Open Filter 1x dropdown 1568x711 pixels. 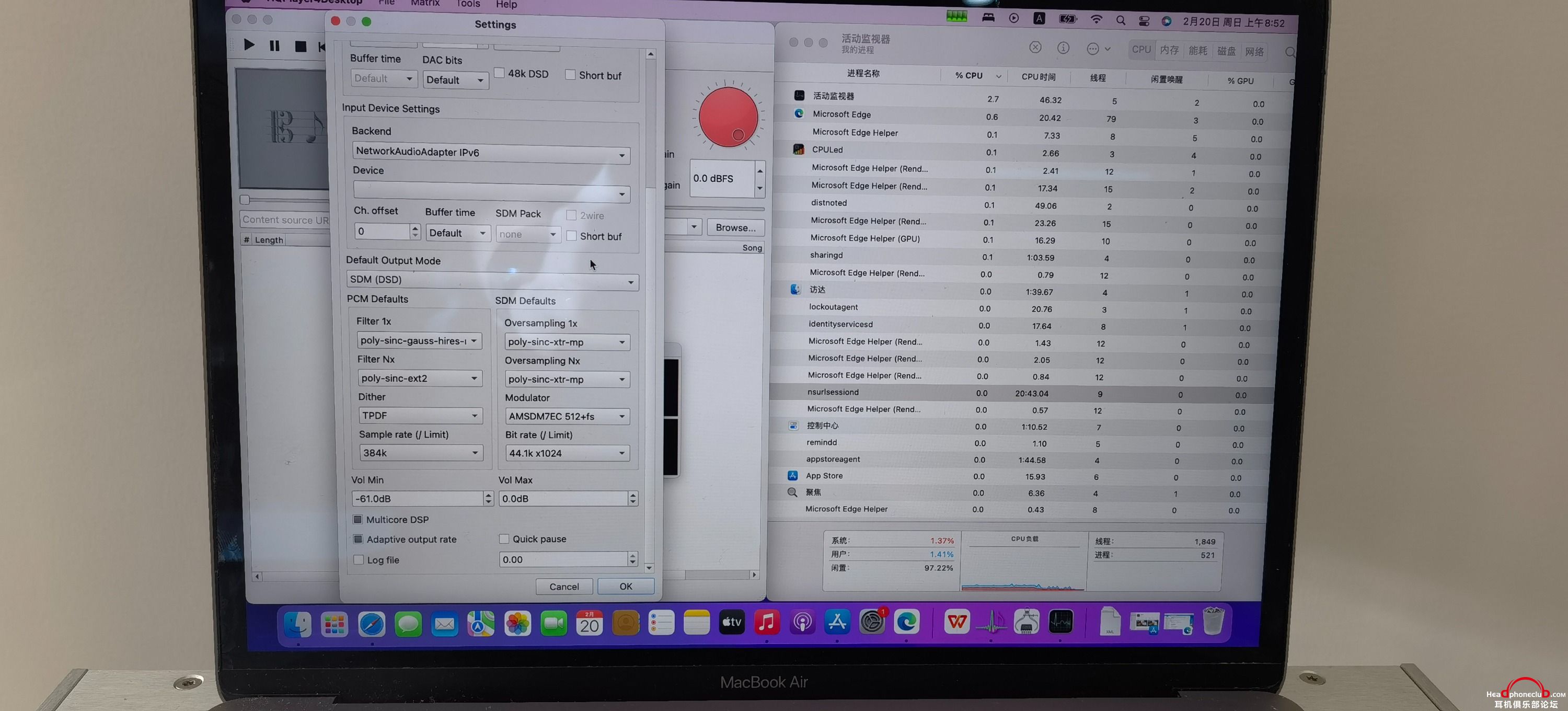pyautogui.click(x=419, y=340)
